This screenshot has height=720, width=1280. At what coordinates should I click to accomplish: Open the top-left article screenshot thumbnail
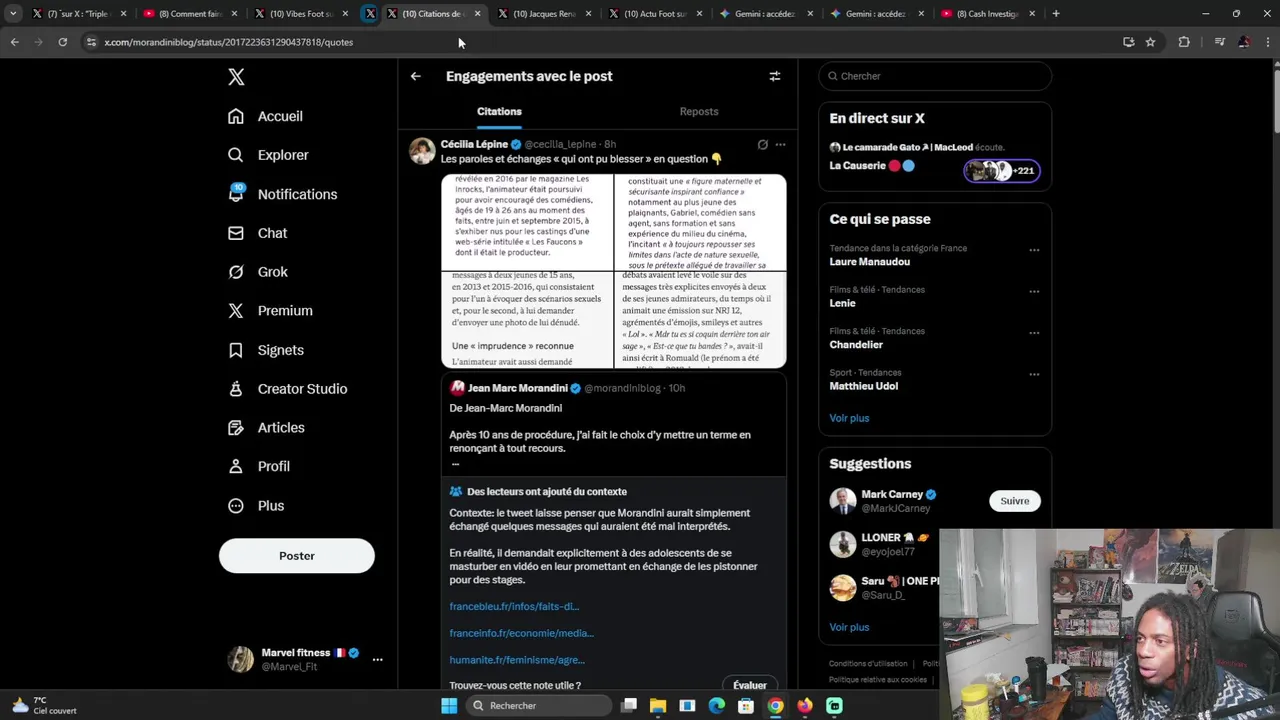[527, 222]
